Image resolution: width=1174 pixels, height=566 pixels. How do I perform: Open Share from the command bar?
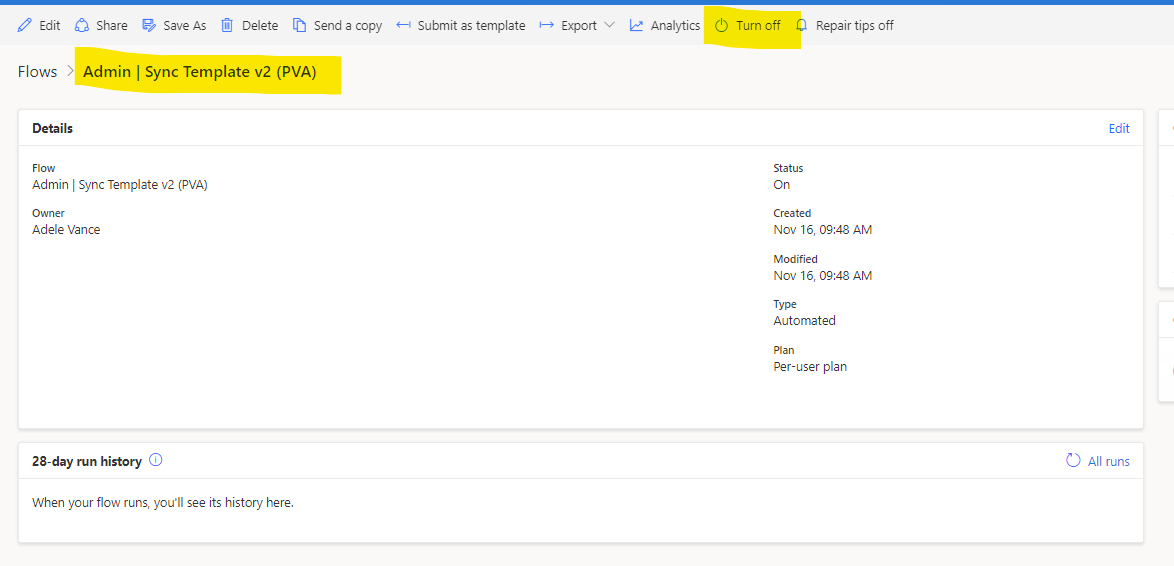point(101,25)
